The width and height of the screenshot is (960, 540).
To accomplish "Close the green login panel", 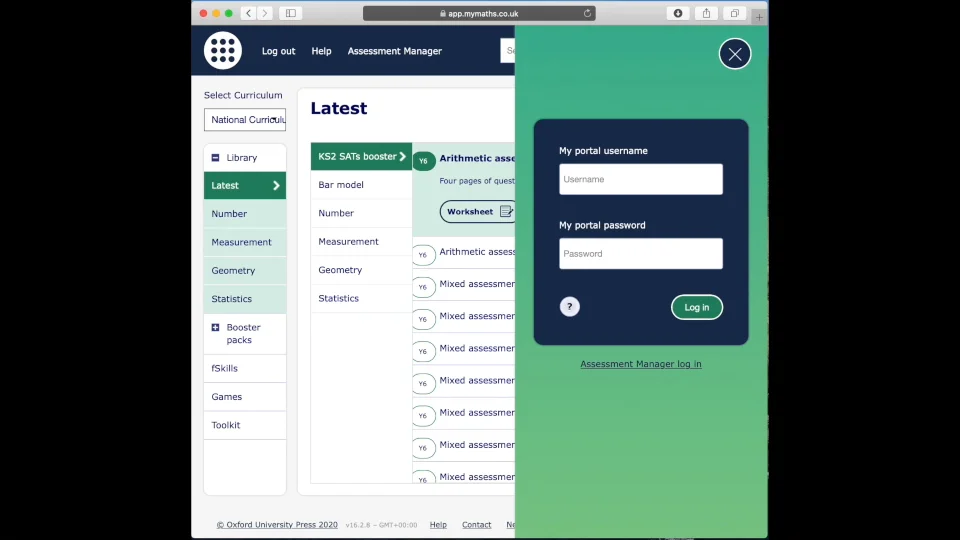I will 735,54.
